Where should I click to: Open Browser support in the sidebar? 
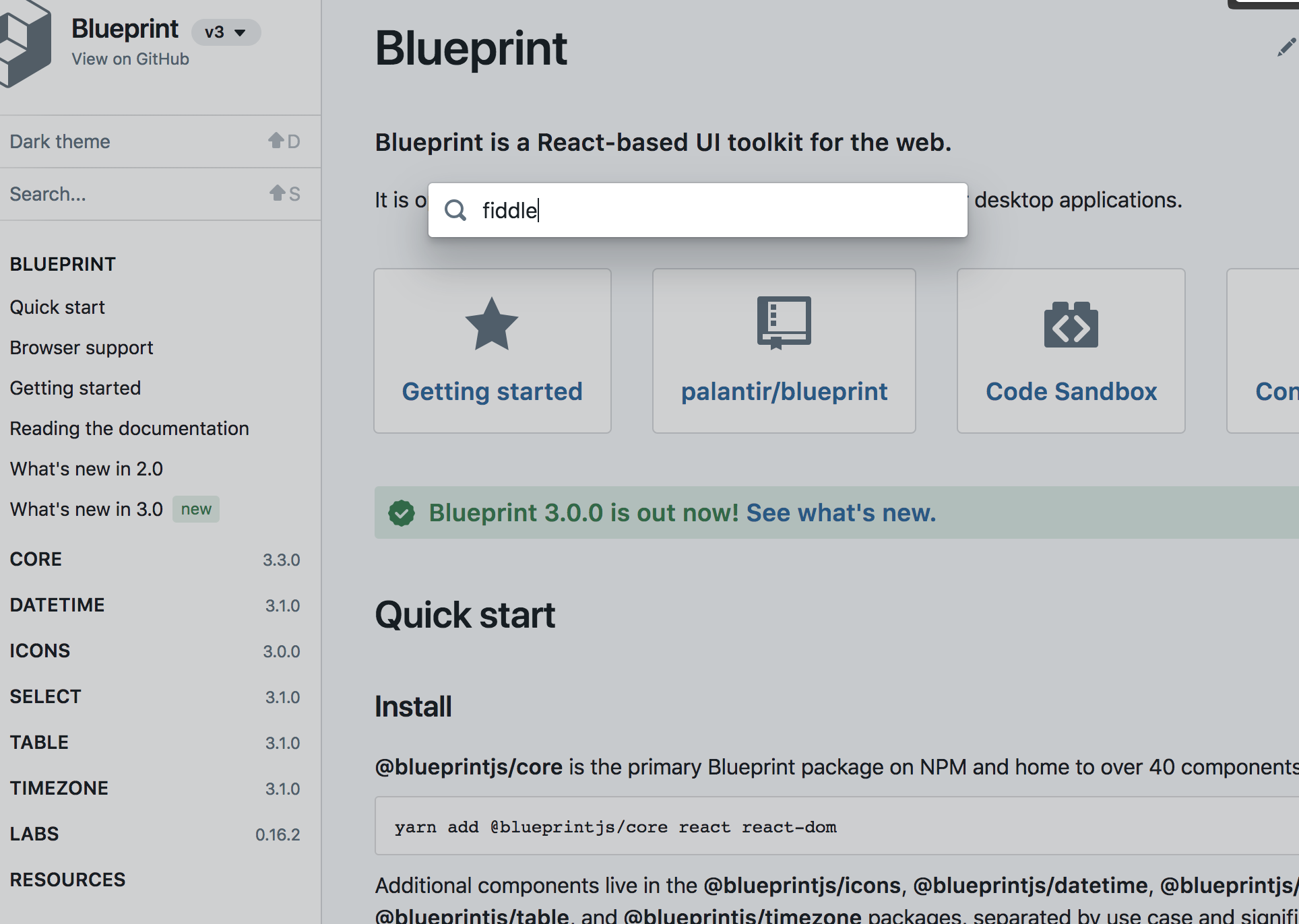coord(82,348)
